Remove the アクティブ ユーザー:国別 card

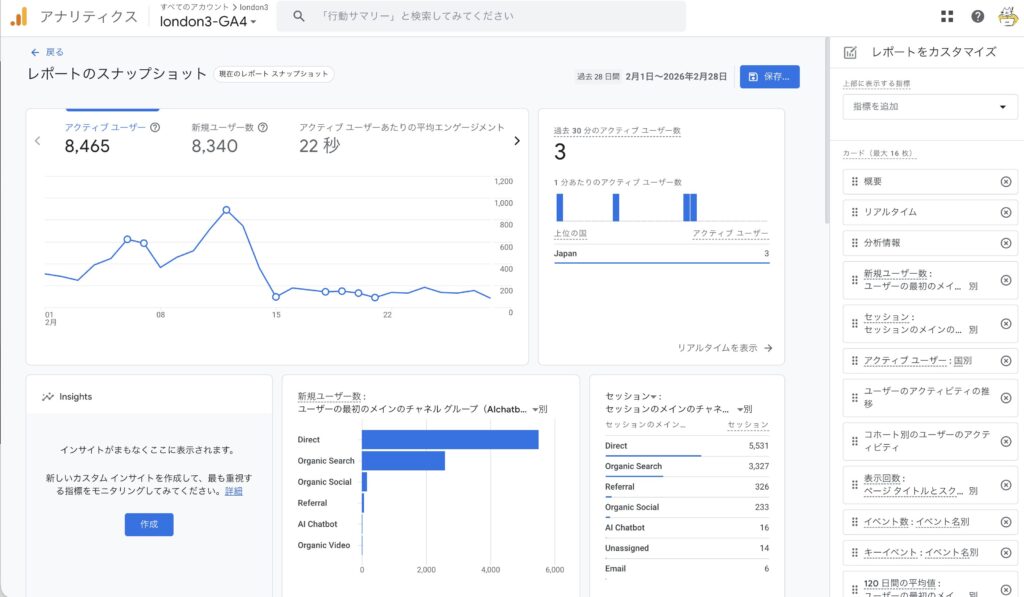point(1005,360)
